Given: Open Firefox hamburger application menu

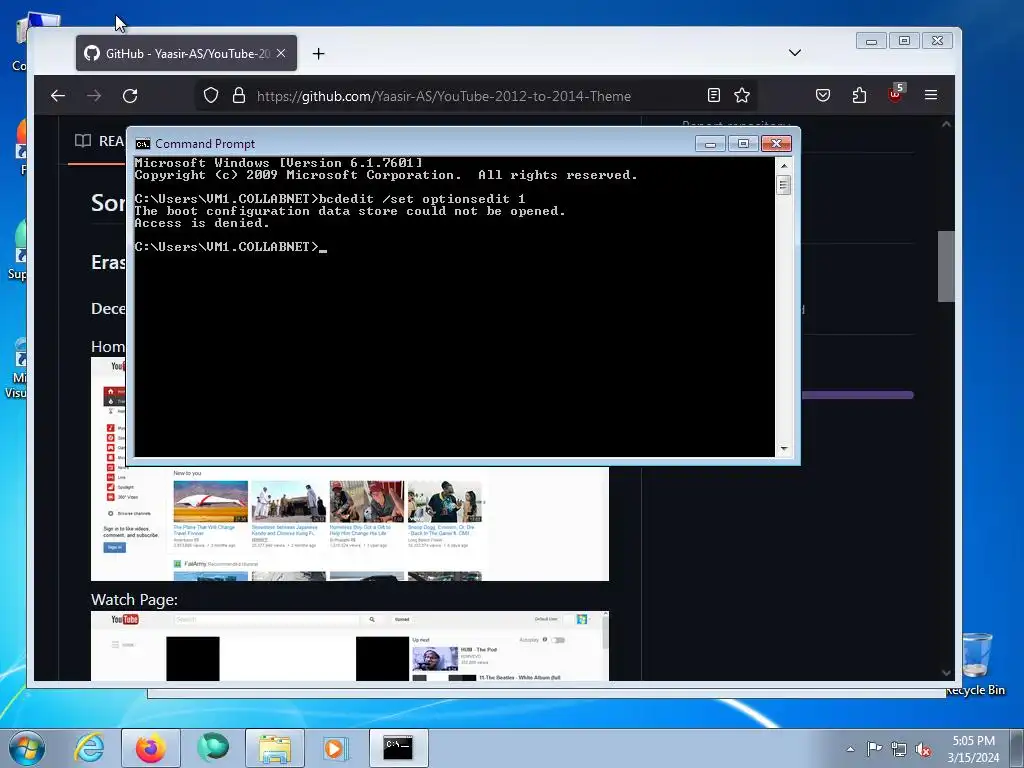Looking at the screenshot, I should [x=931, y=95].
